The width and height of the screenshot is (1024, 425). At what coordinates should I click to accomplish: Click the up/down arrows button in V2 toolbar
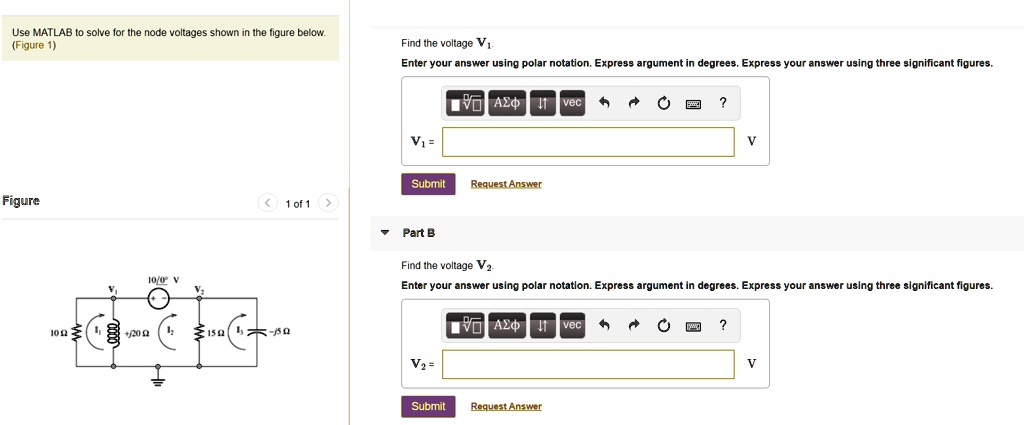point(542,326)
